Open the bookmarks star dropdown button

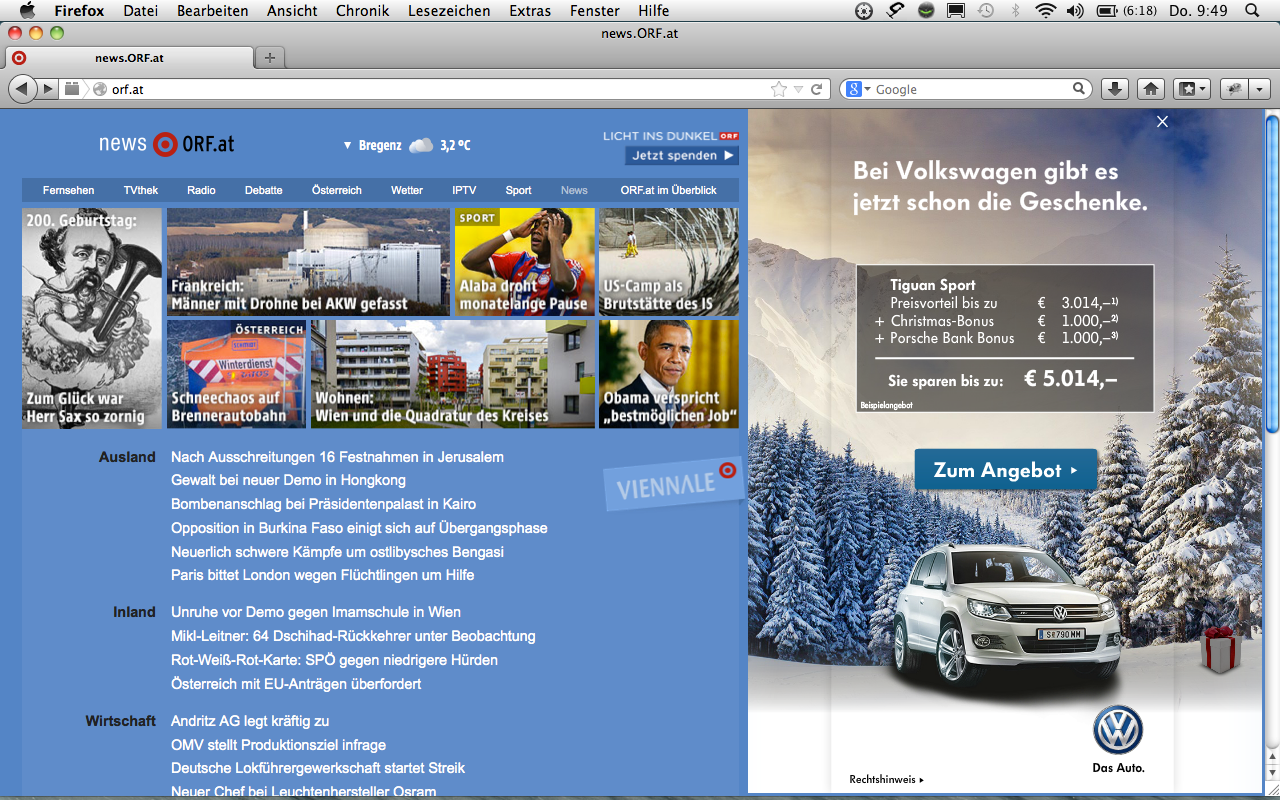1191,89
